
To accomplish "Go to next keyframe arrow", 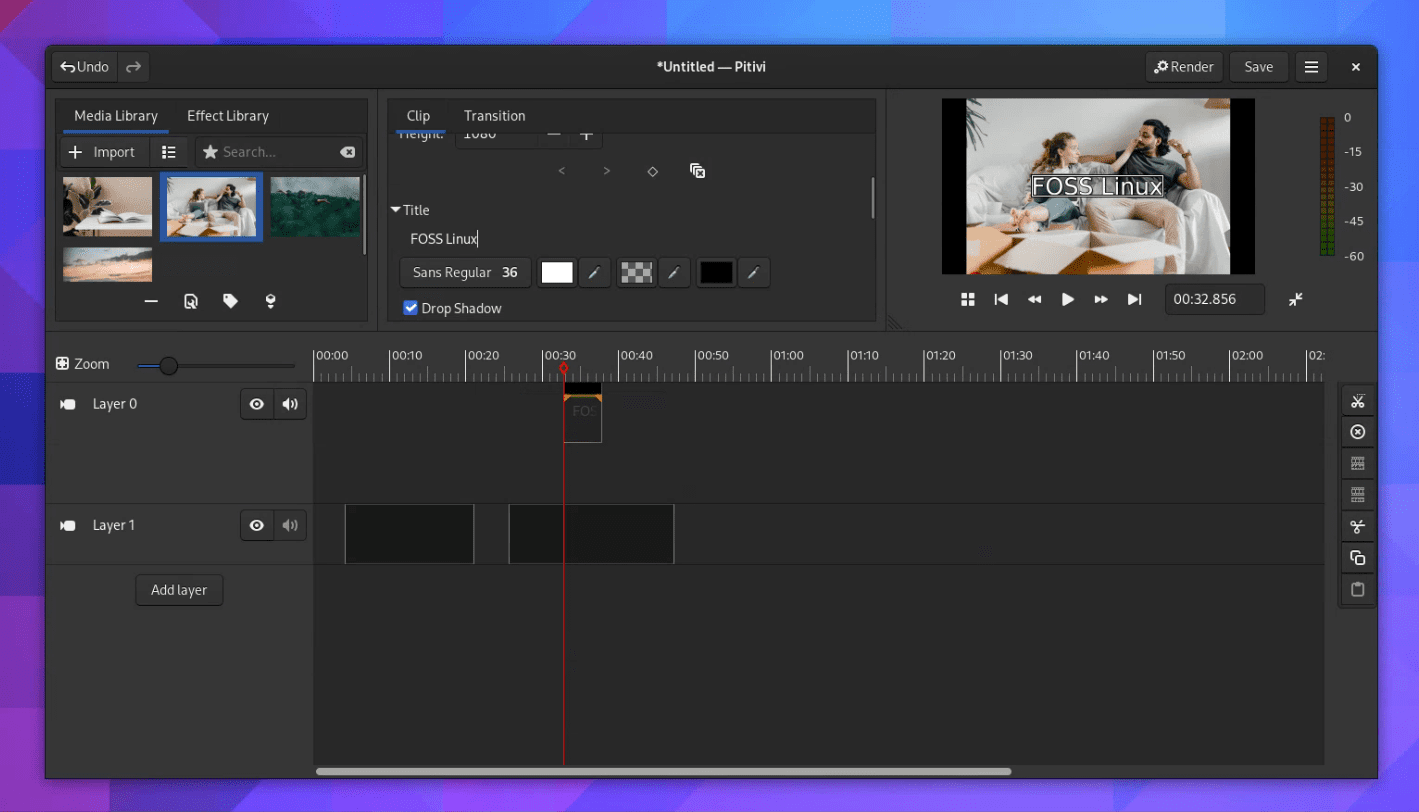I will pos(606,171).
